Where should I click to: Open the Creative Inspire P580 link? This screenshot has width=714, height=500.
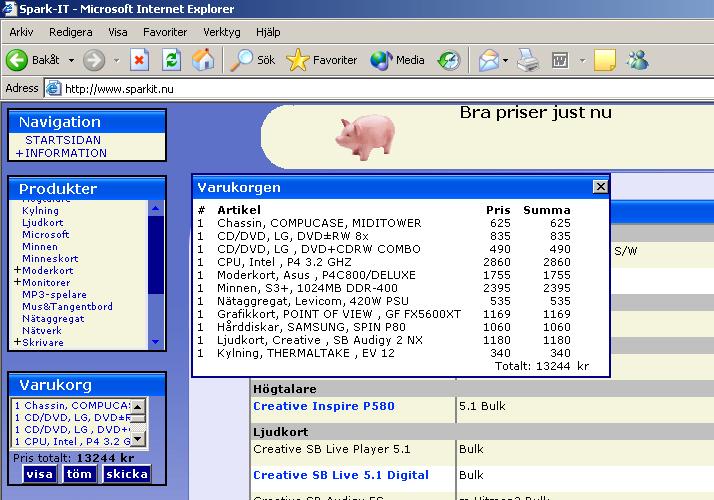tap(310, 406)
